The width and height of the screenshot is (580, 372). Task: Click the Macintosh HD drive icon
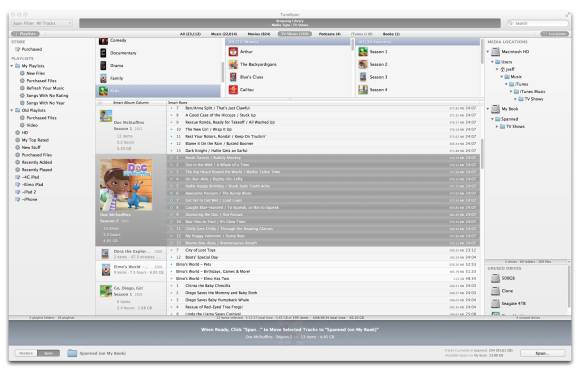[x=496, y=52]
